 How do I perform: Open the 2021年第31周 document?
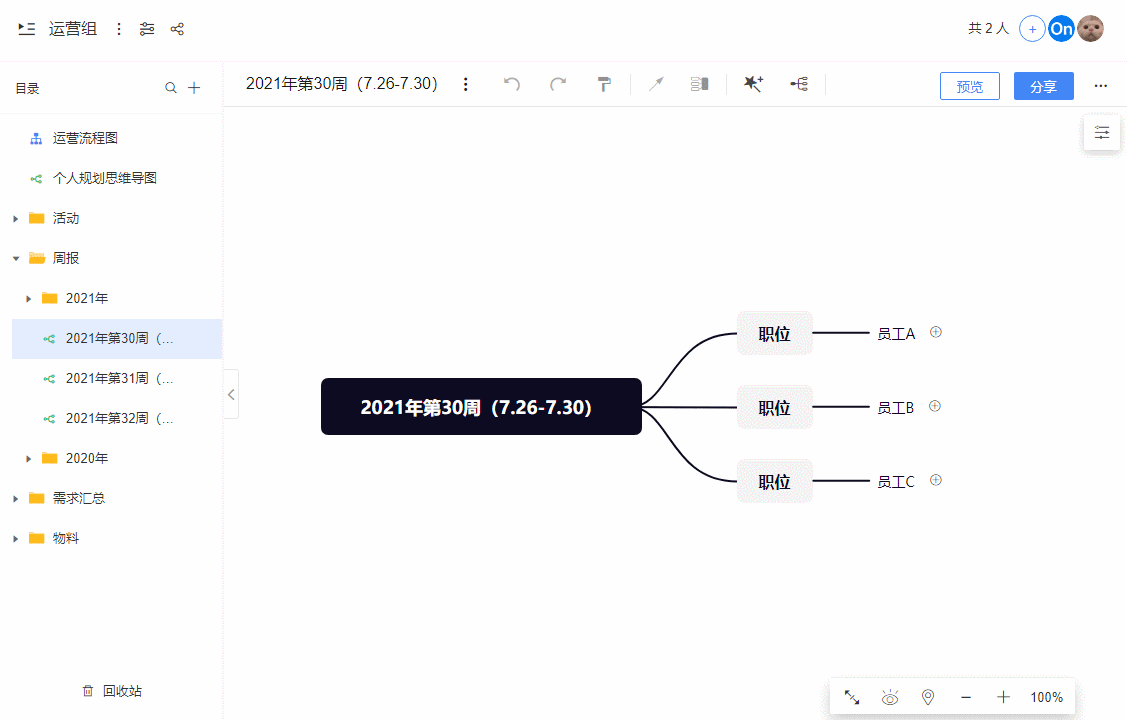click(117, 379)
